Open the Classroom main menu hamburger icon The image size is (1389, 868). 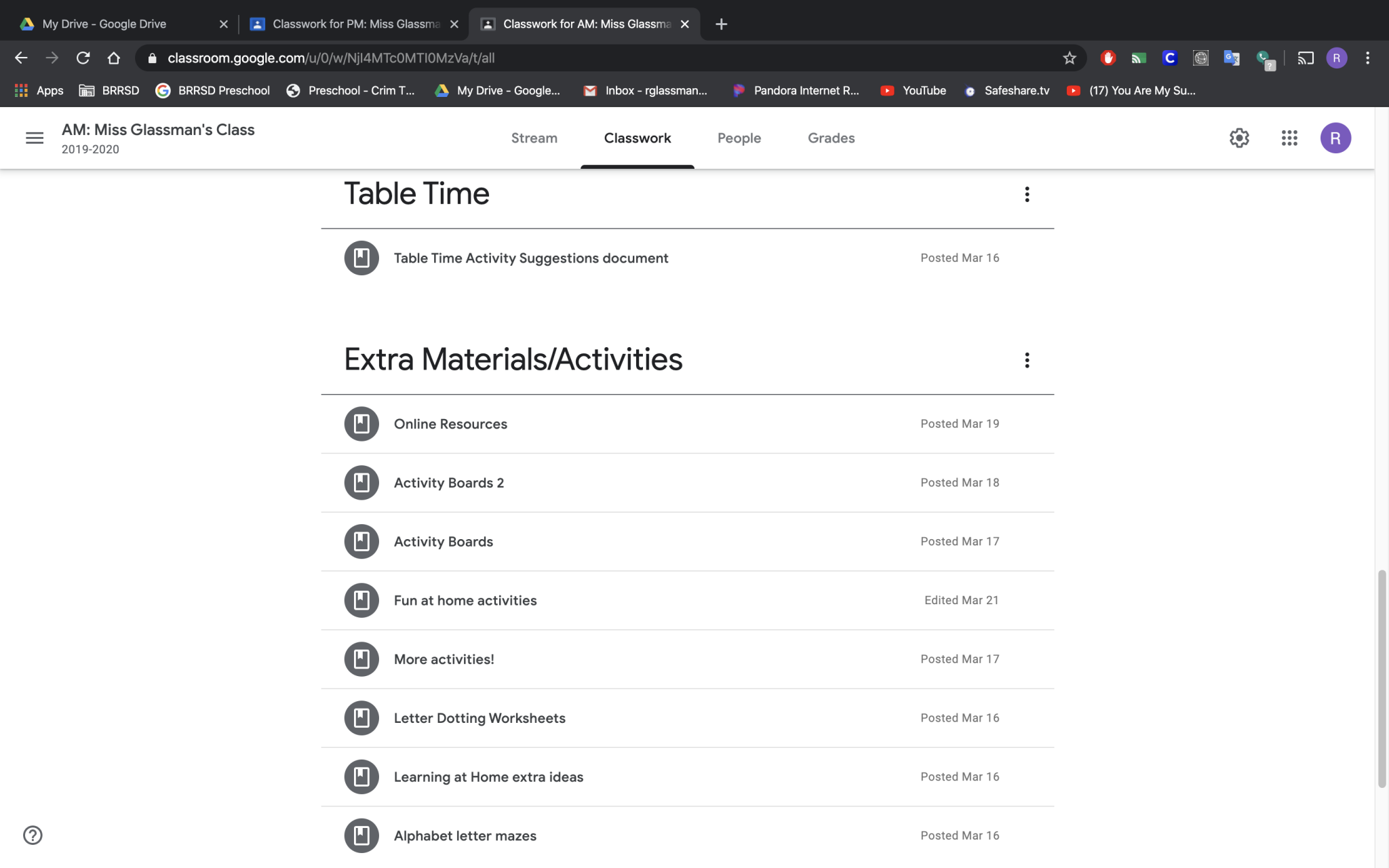35,138
